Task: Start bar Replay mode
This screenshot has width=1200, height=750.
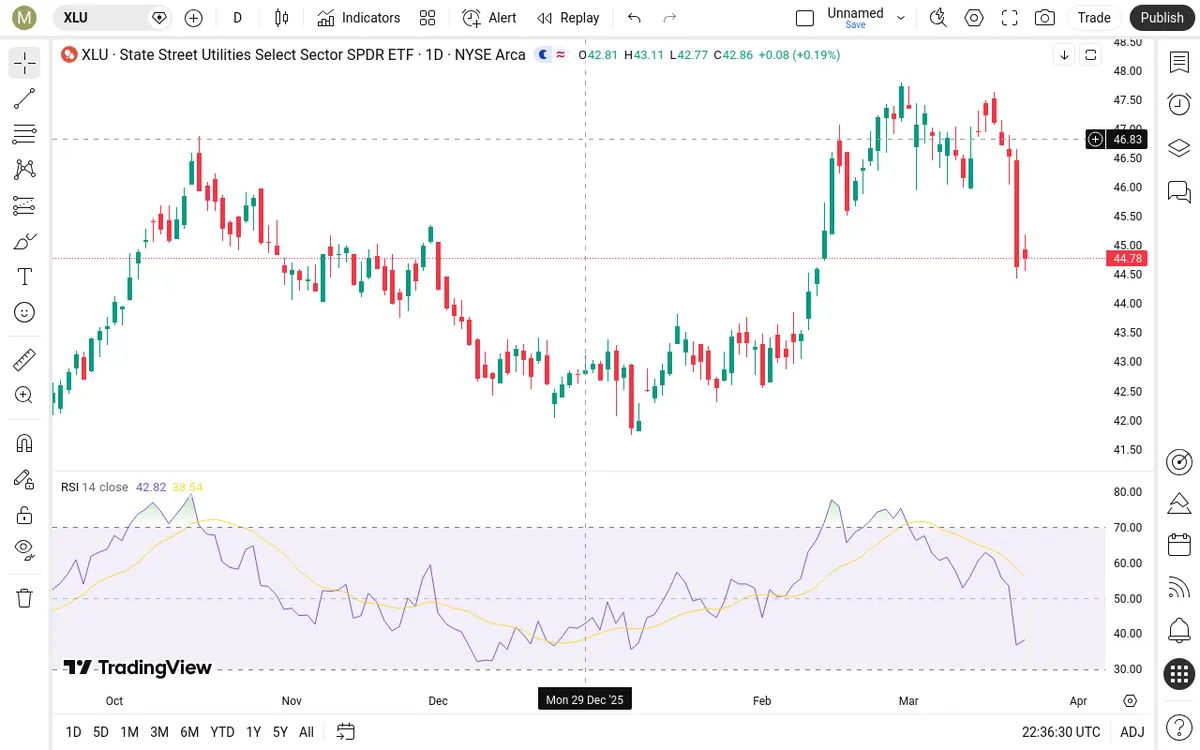Action: (x=568, y=18)
